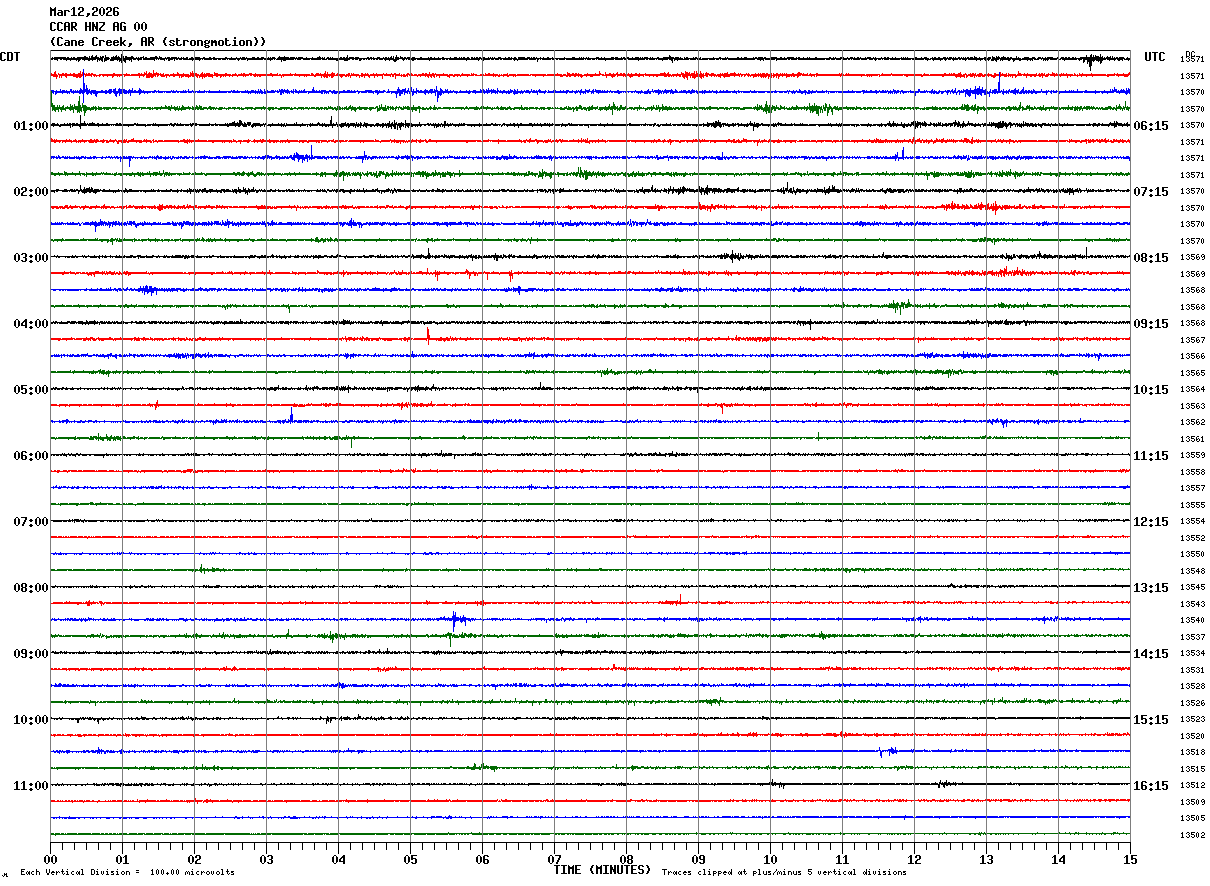
Task: Select the 05:00 CDT row label
Action: [x=31, y=390]
